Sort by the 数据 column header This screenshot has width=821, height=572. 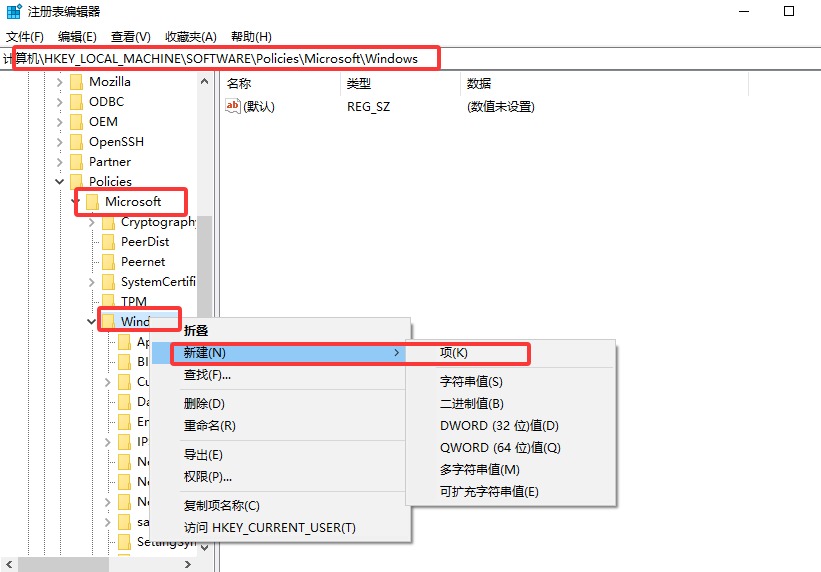coord(605,84)
